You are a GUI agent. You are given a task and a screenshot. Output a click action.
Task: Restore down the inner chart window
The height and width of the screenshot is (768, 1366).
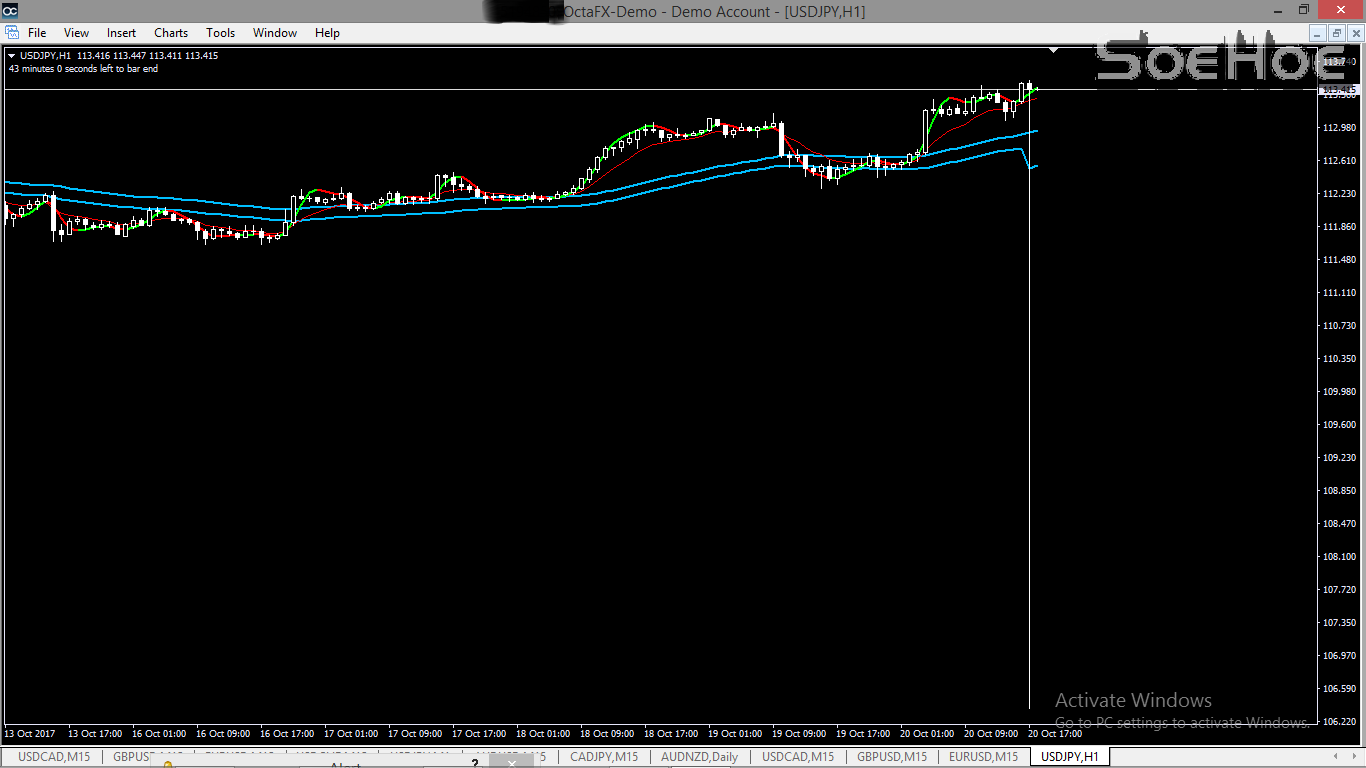[x=1336, y=33]
